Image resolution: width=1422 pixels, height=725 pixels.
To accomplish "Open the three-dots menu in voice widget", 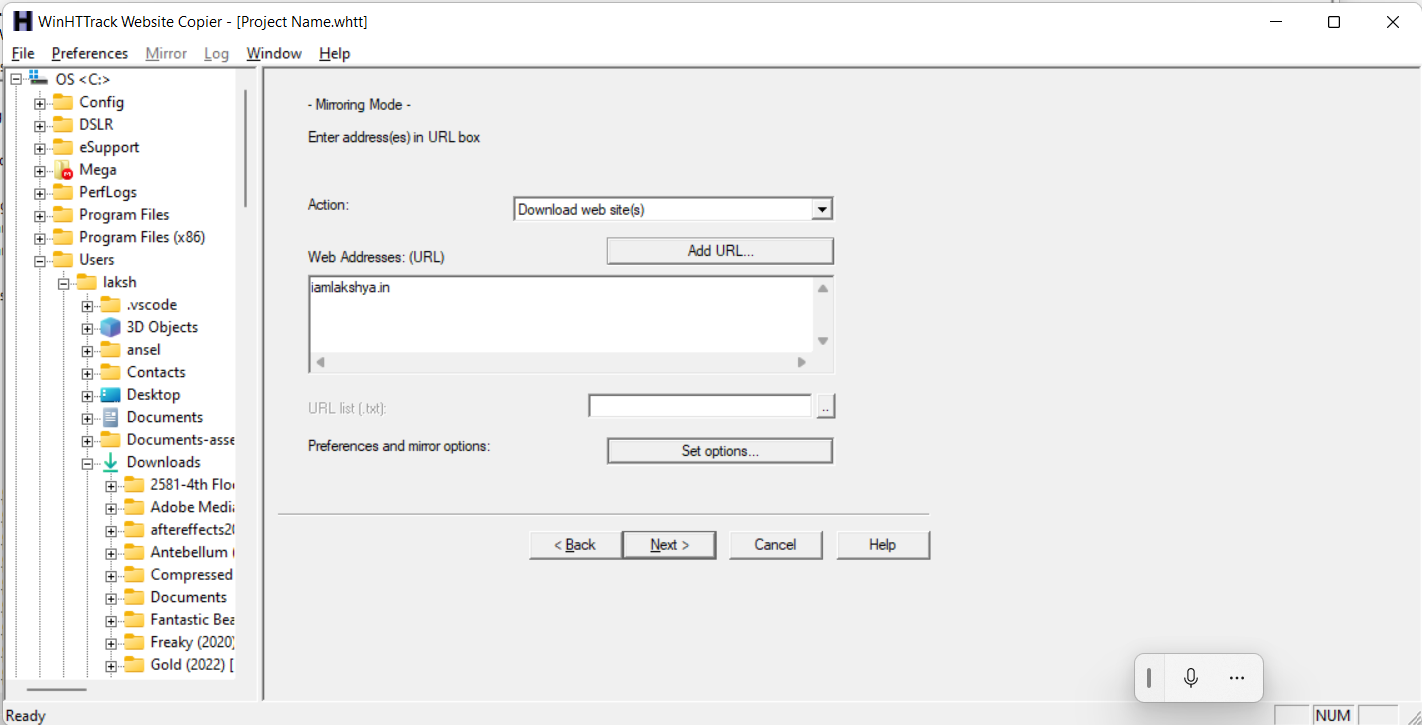I will pos(1237,678).
